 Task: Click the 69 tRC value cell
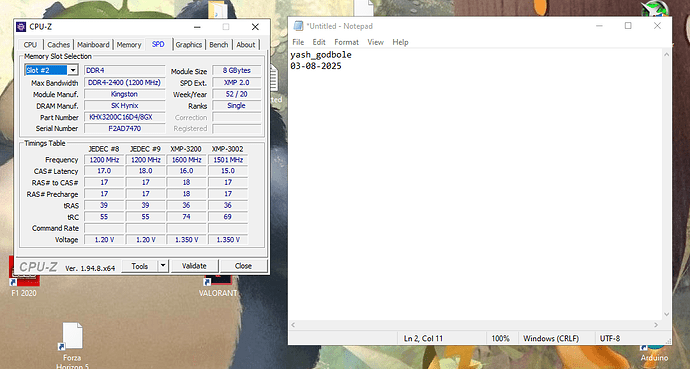click(228, 216)
